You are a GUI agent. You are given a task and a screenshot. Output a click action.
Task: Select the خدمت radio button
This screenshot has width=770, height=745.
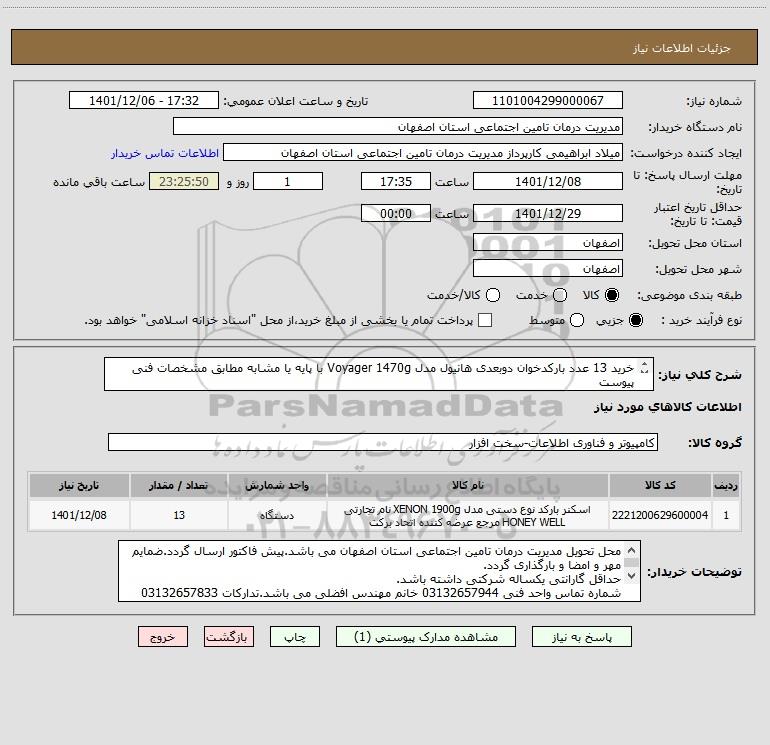coord(560,295)
